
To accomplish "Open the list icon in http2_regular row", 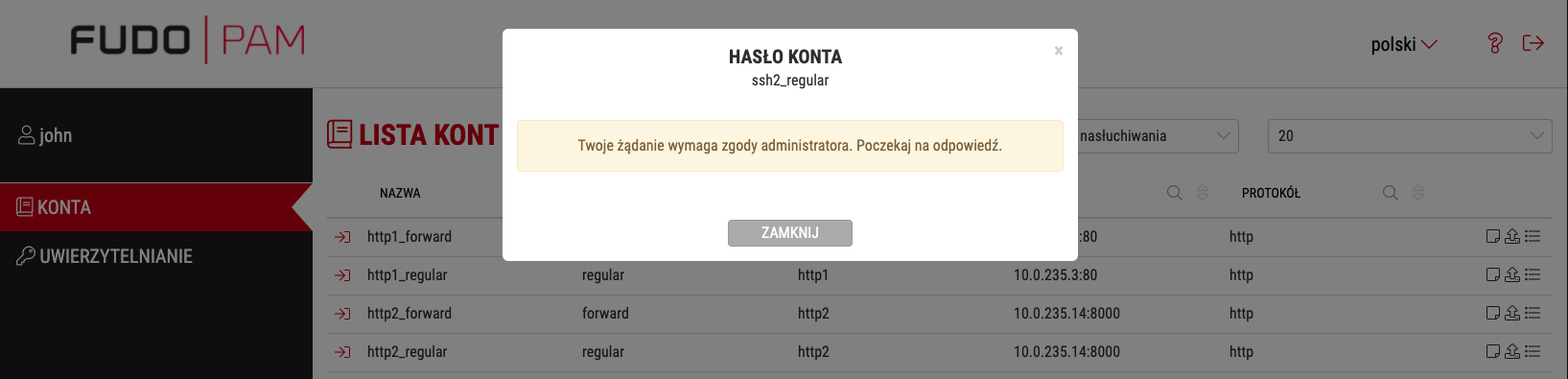I will click(1533, 351).
